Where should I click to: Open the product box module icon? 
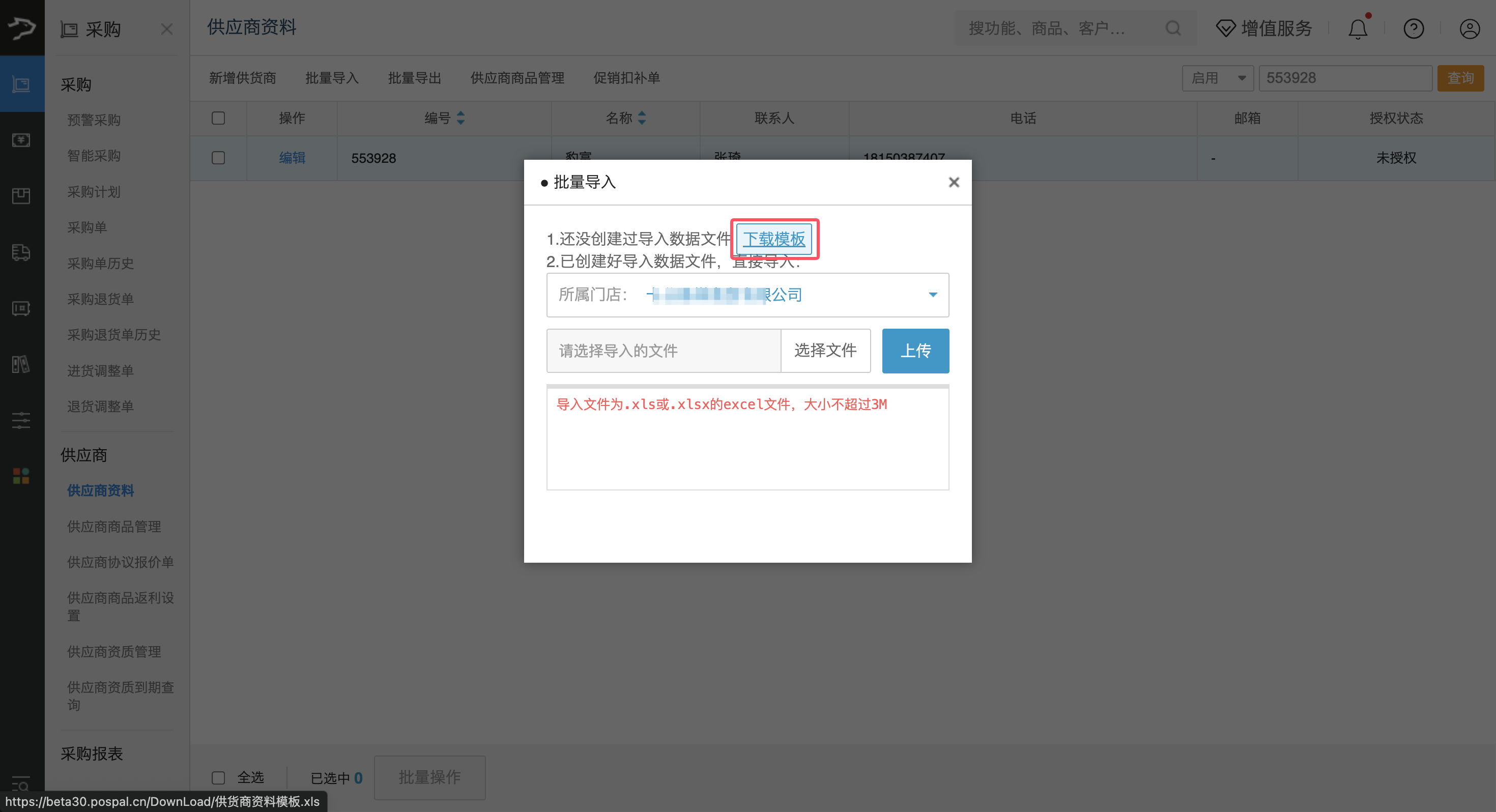(21, 196)
